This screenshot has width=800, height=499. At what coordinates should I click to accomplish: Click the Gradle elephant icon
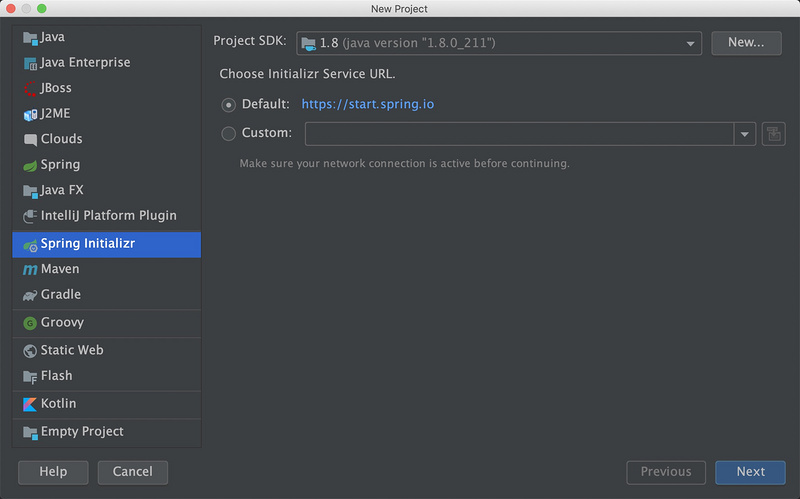click(x=30, y=295)
